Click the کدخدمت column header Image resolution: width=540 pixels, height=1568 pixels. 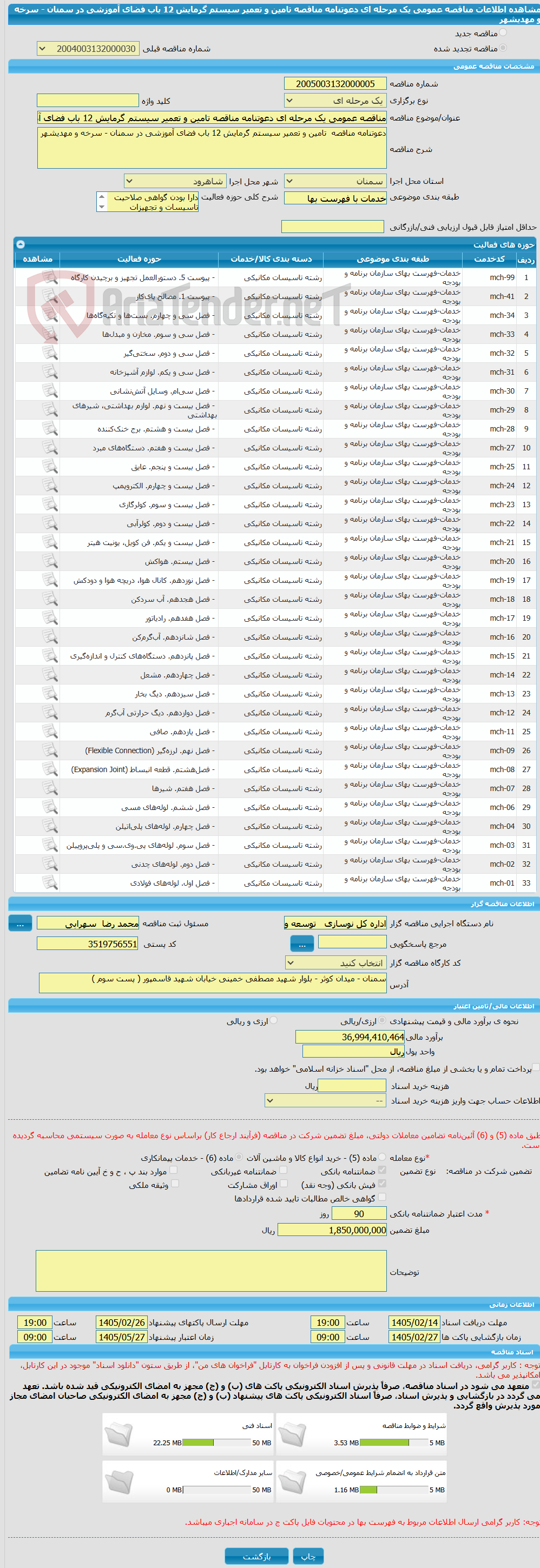coord(490,260)
